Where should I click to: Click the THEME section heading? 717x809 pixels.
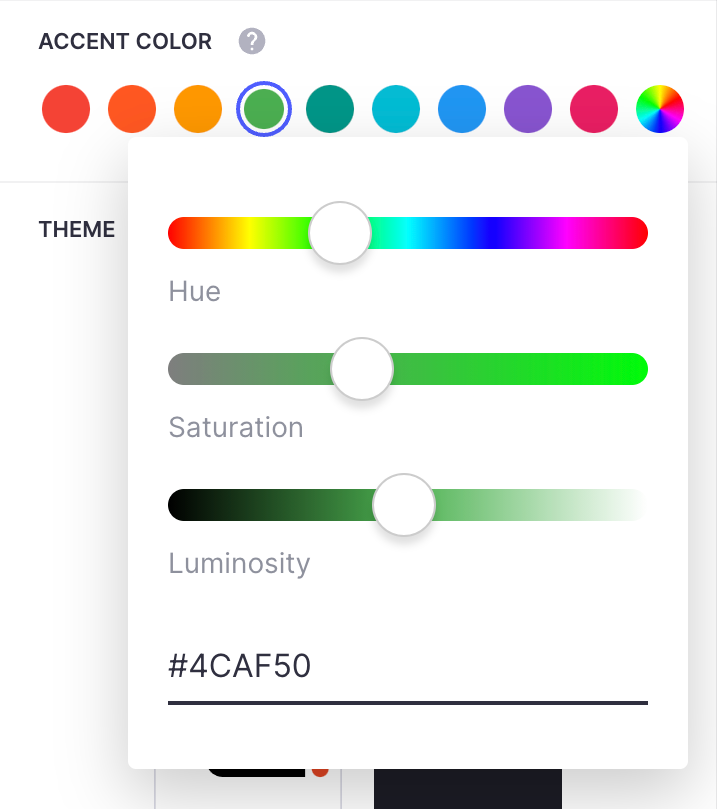(77, 229)
